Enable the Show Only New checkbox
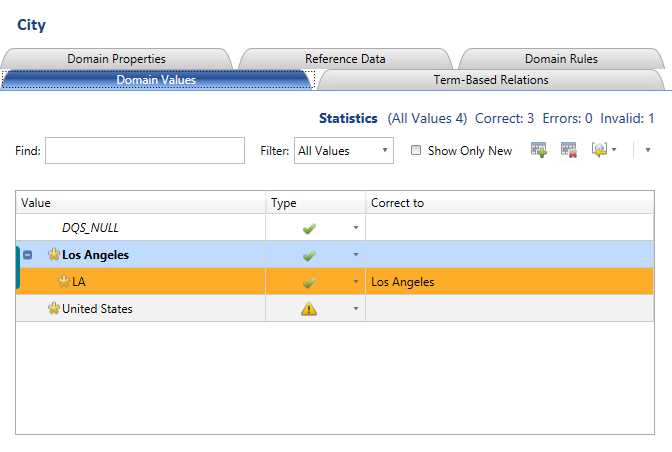 click(416, 151)
